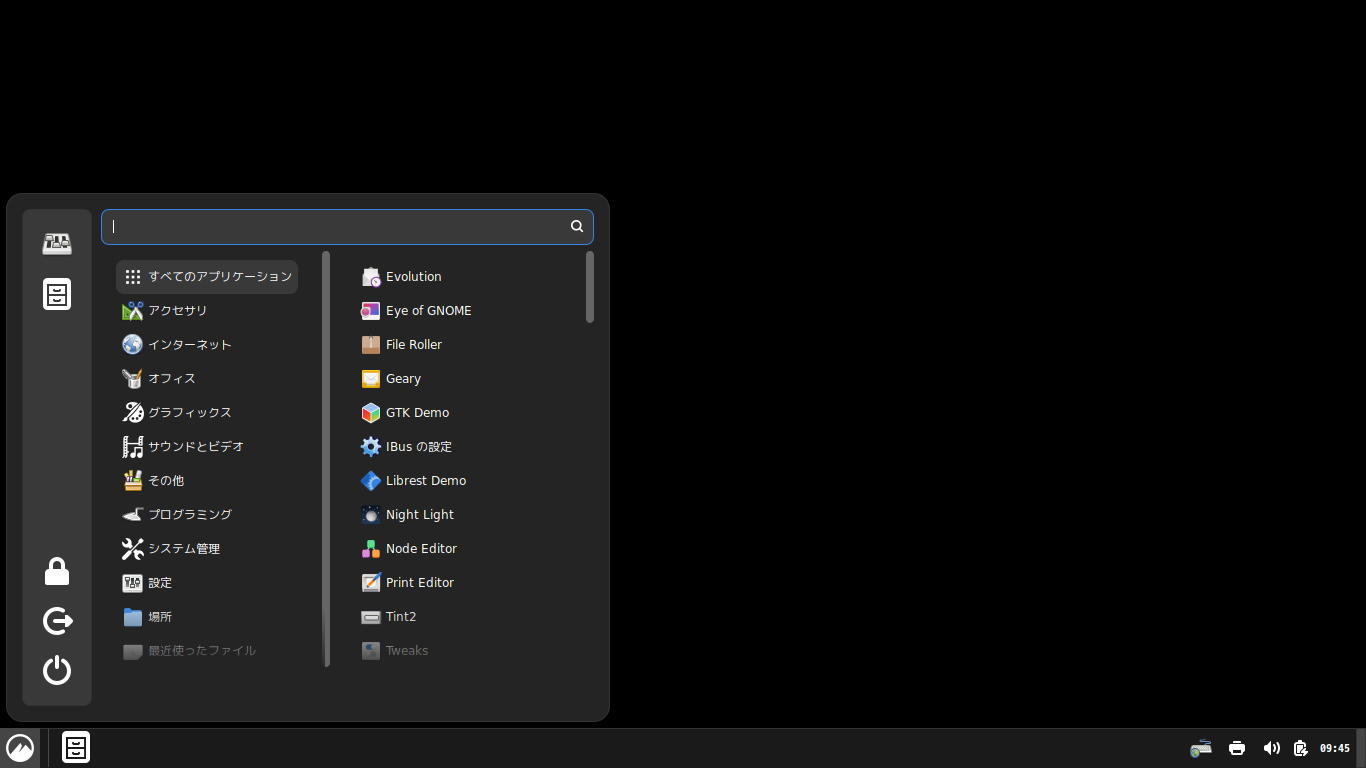Screen dimensions: 1366x768
Task: Select the グラフィックス category
Action: point(207,413)
